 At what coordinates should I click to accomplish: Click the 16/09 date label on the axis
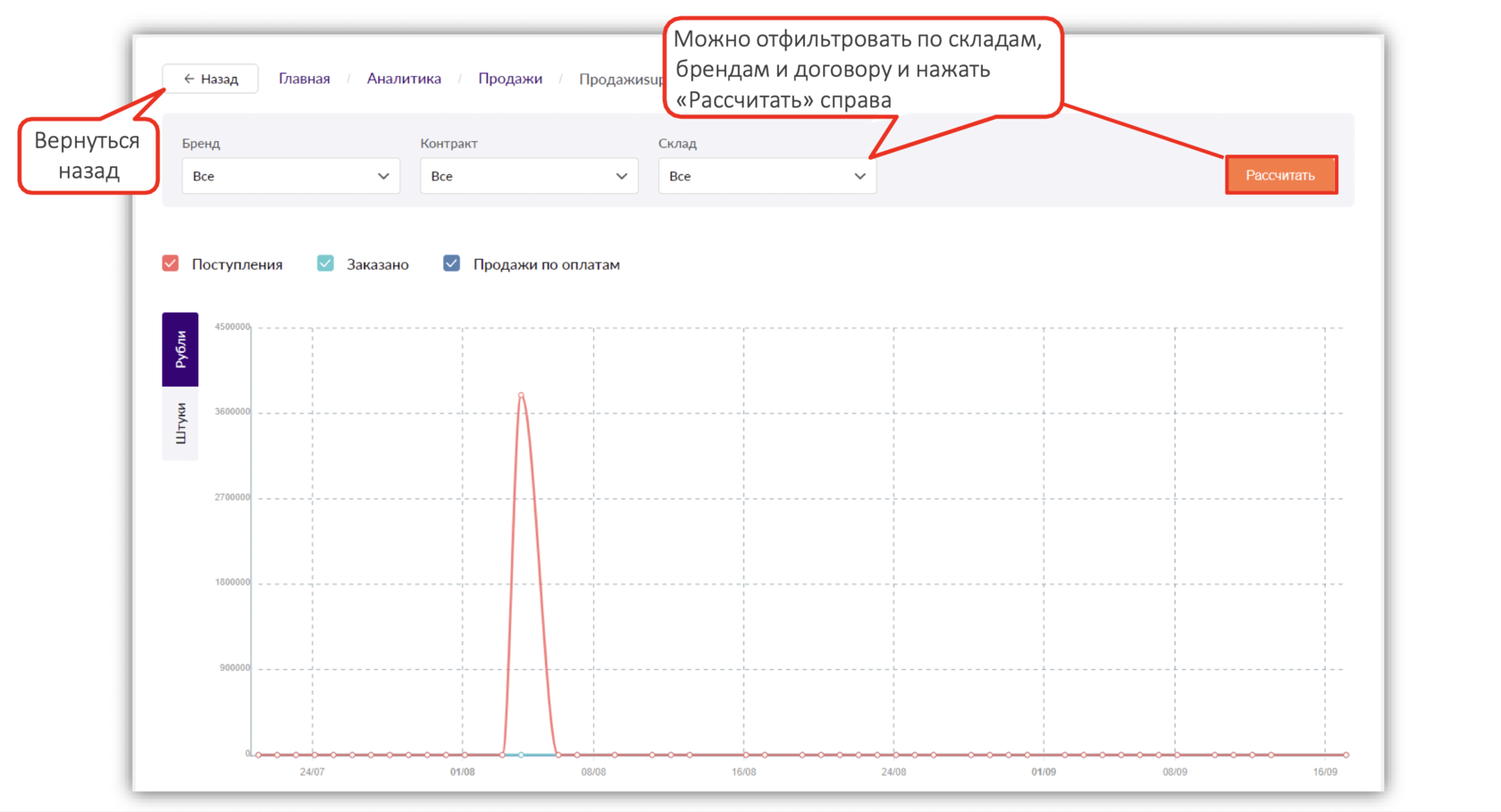(x=1325, y=772)
